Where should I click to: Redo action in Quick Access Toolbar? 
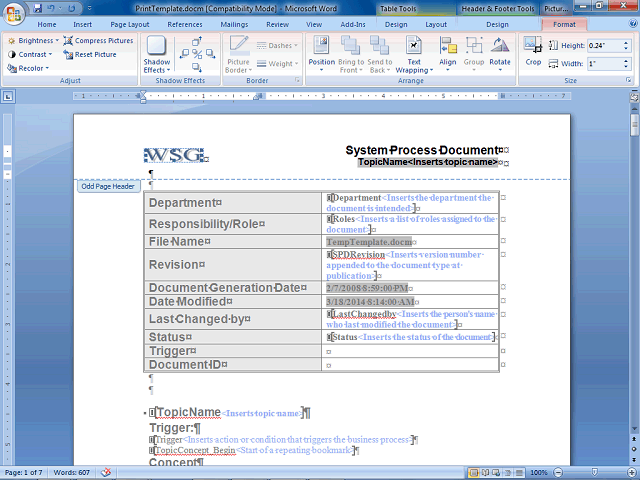(72, 8)
